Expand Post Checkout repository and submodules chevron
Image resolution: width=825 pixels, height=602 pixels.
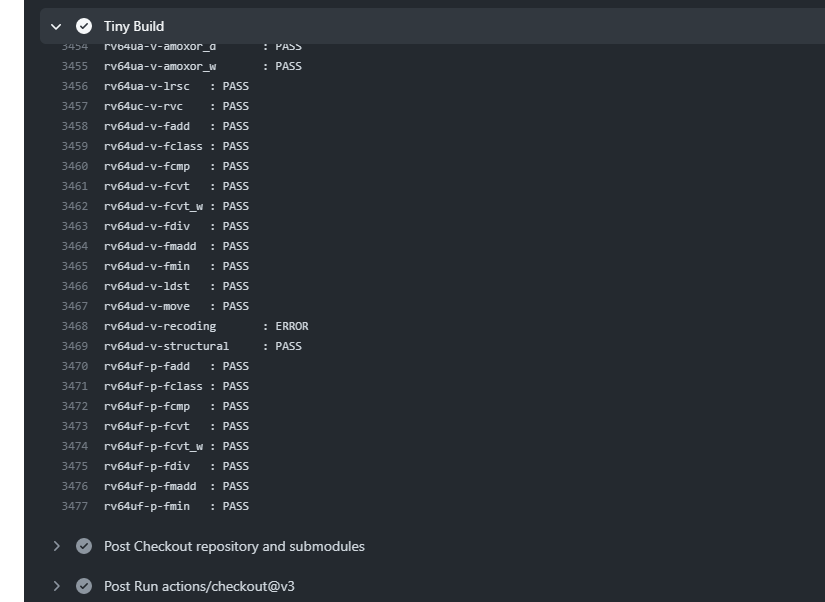coord(56,546)
